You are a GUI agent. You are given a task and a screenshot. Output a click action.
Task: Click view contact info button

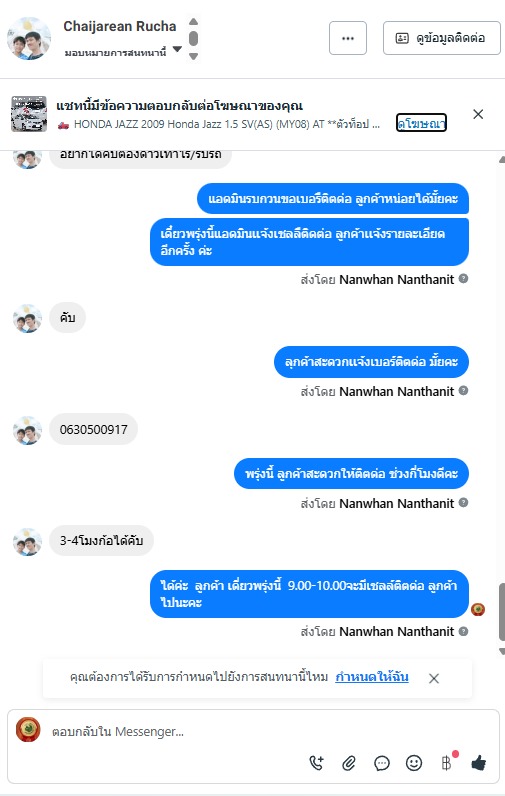[442, 38]
